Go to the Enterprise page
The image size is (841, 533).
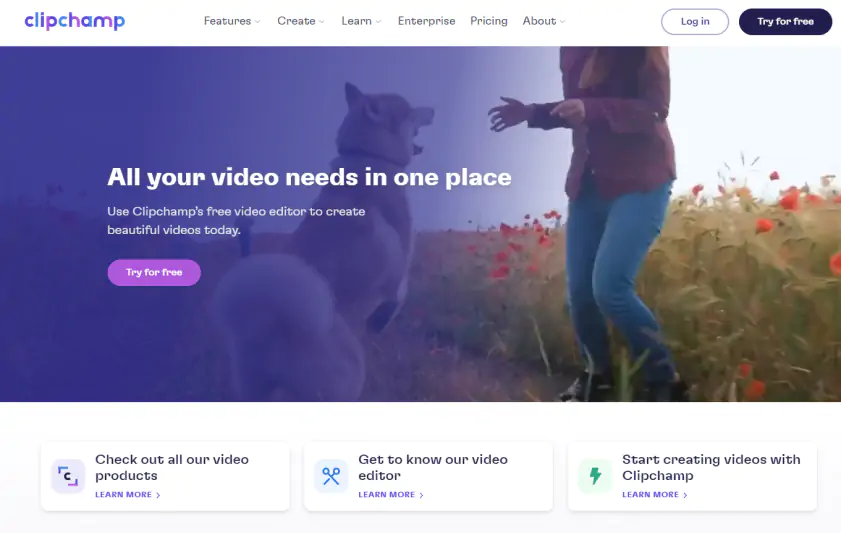pos(426,21)
